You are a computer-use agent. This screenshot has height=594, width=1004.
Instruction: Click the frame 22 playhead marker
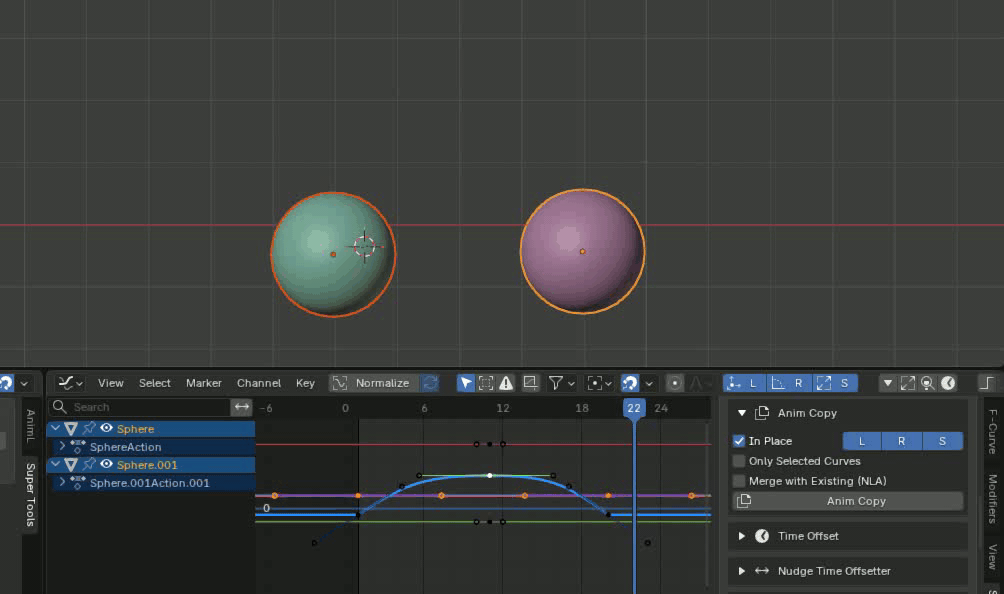pyautogui.click(x=634, y=408)
